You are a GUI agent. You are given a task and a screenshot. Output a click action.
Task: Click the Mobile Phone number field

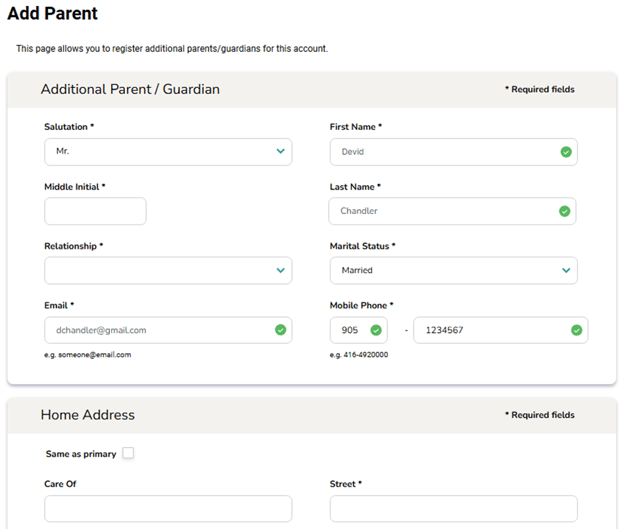coord(490,330)
